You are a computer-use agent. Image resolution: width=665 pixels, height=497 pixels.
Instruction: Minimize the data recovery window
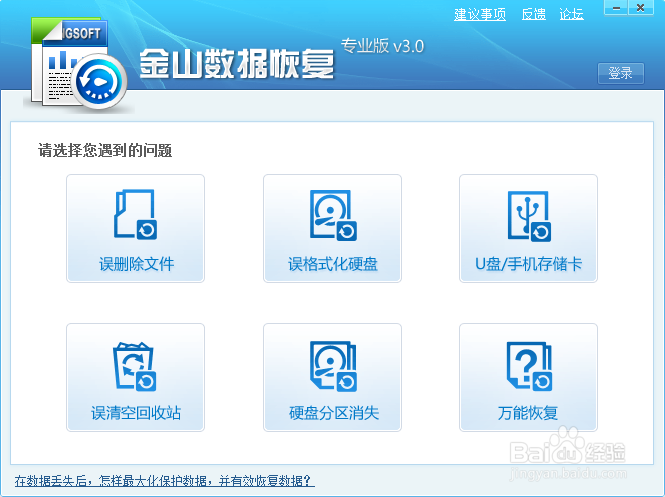point(616,8)
